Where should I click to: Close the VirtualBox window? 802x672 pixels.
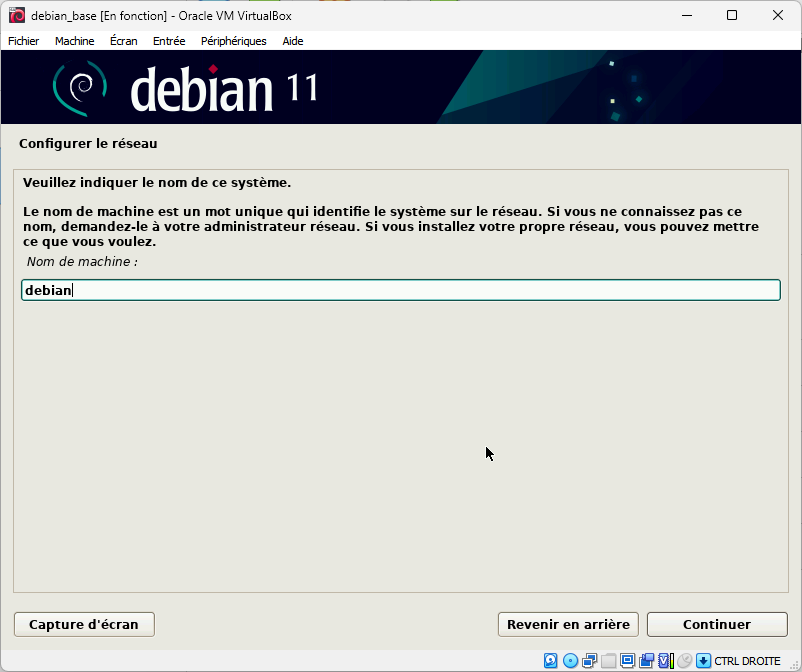777,15
